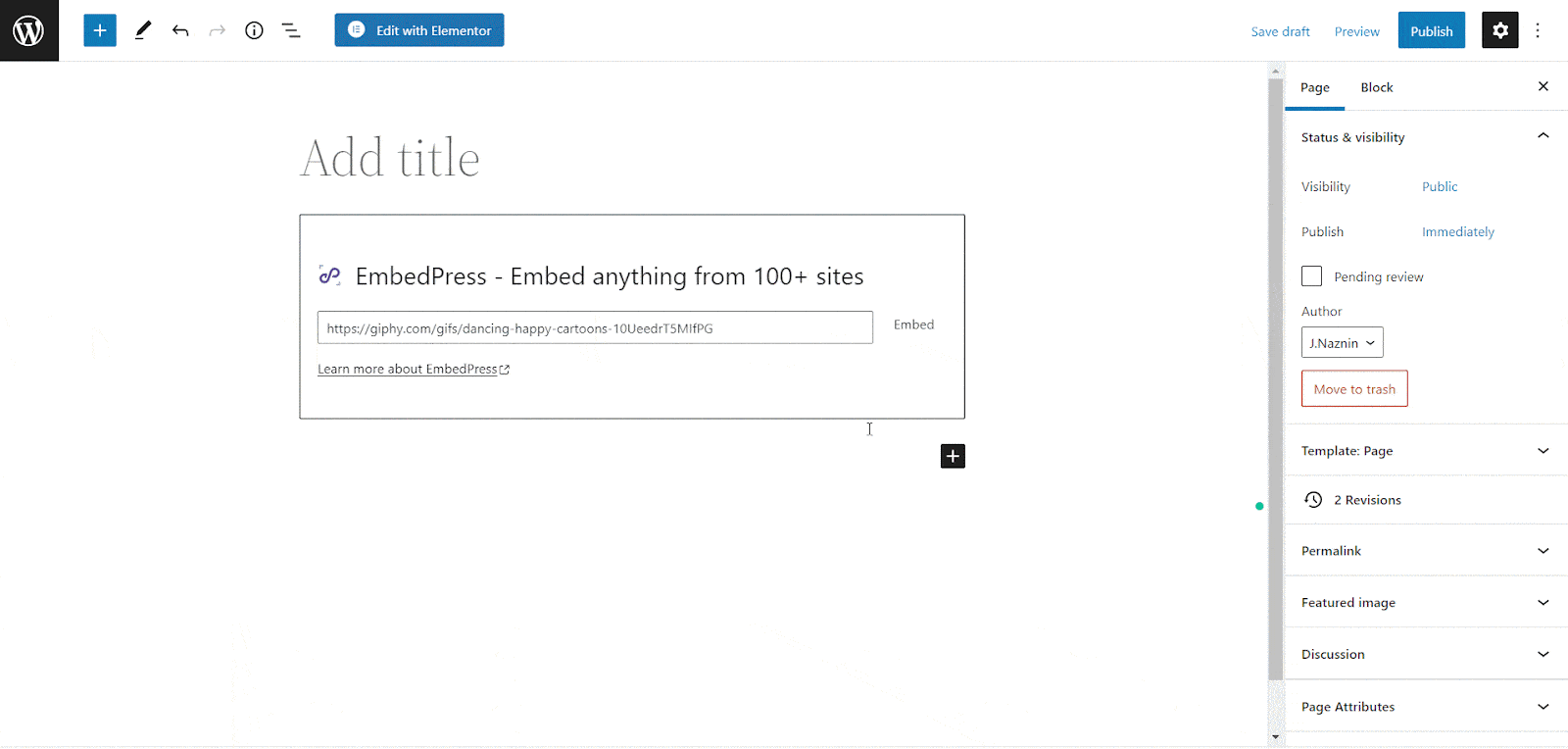
Task: Check the Pending review checkbox
Action: pyautogui.click(x=1312, y=276)
